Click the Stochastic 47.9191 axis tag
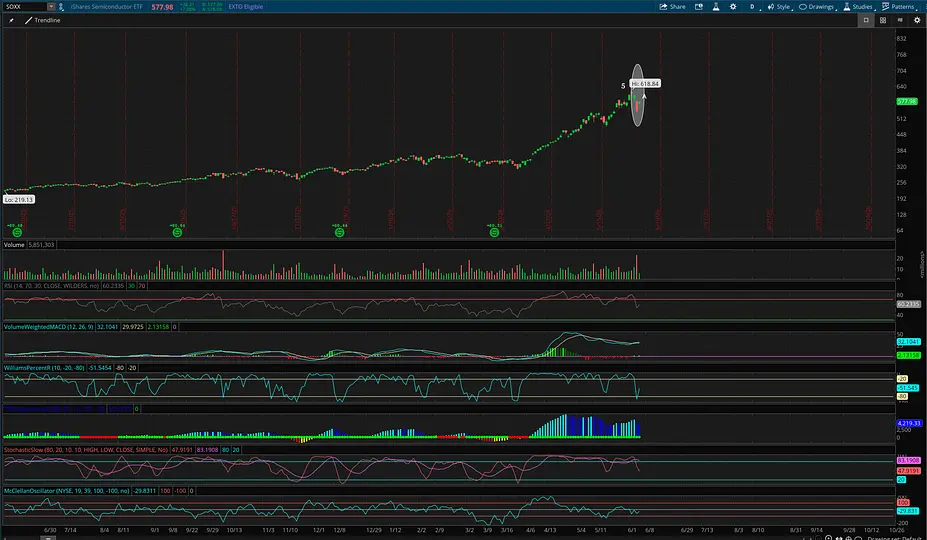The height and width of the screenshot is (540, 927). pos(908,471)
